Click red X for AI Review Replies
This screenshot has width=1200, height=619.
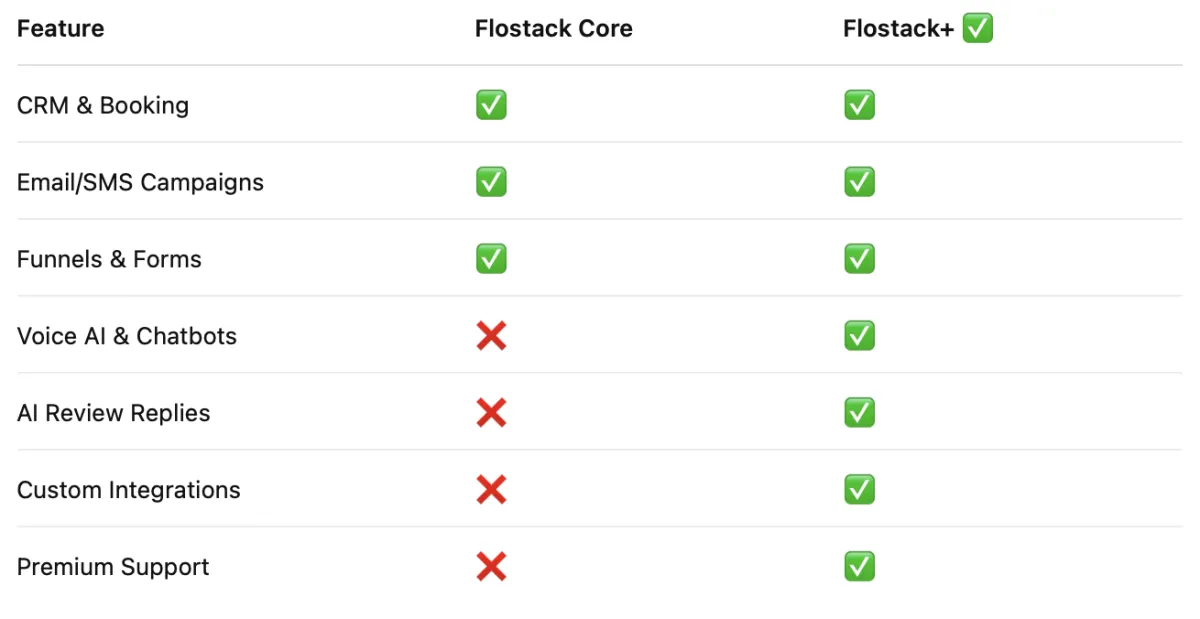(x=491, y=413)
